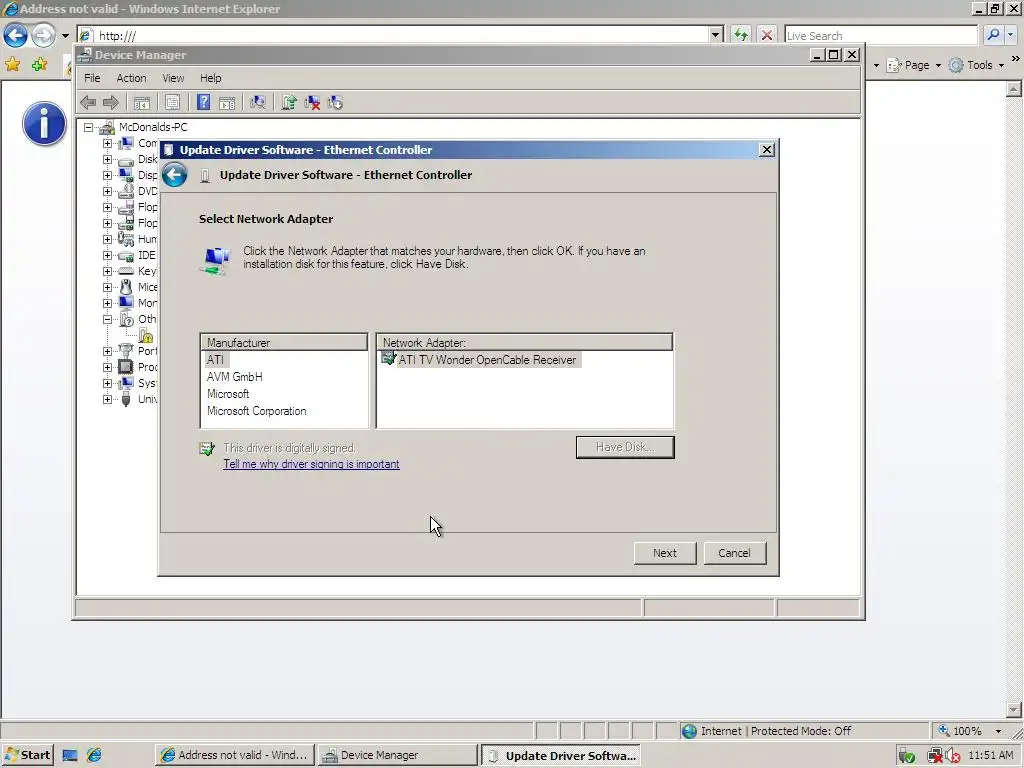Click Device Manager toolbar Forward arrow

[111, 103]
